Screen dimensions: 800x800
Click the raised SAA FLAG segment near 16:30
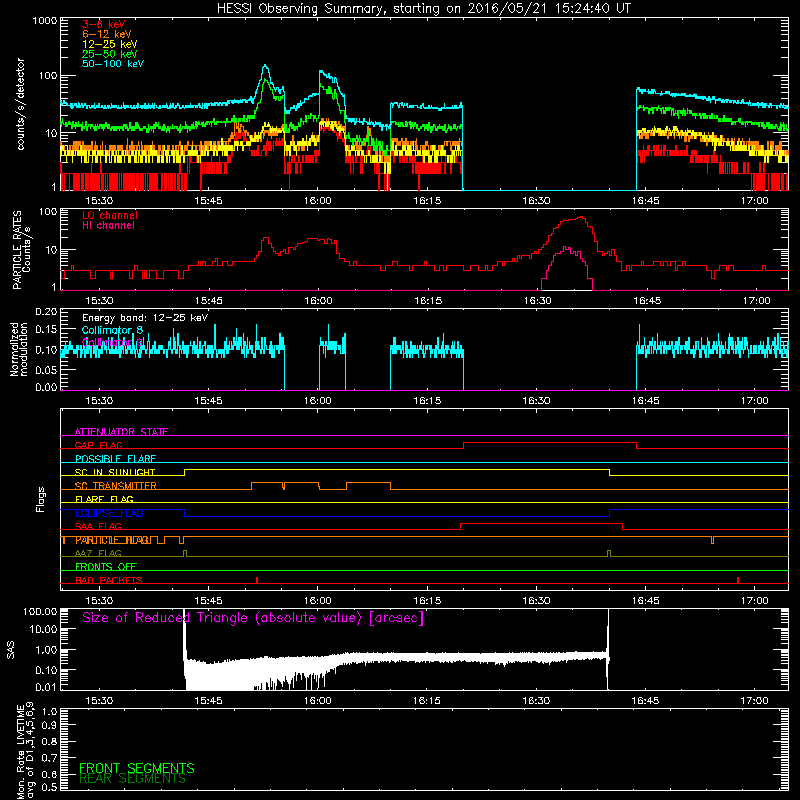click(x=541, y=524)
